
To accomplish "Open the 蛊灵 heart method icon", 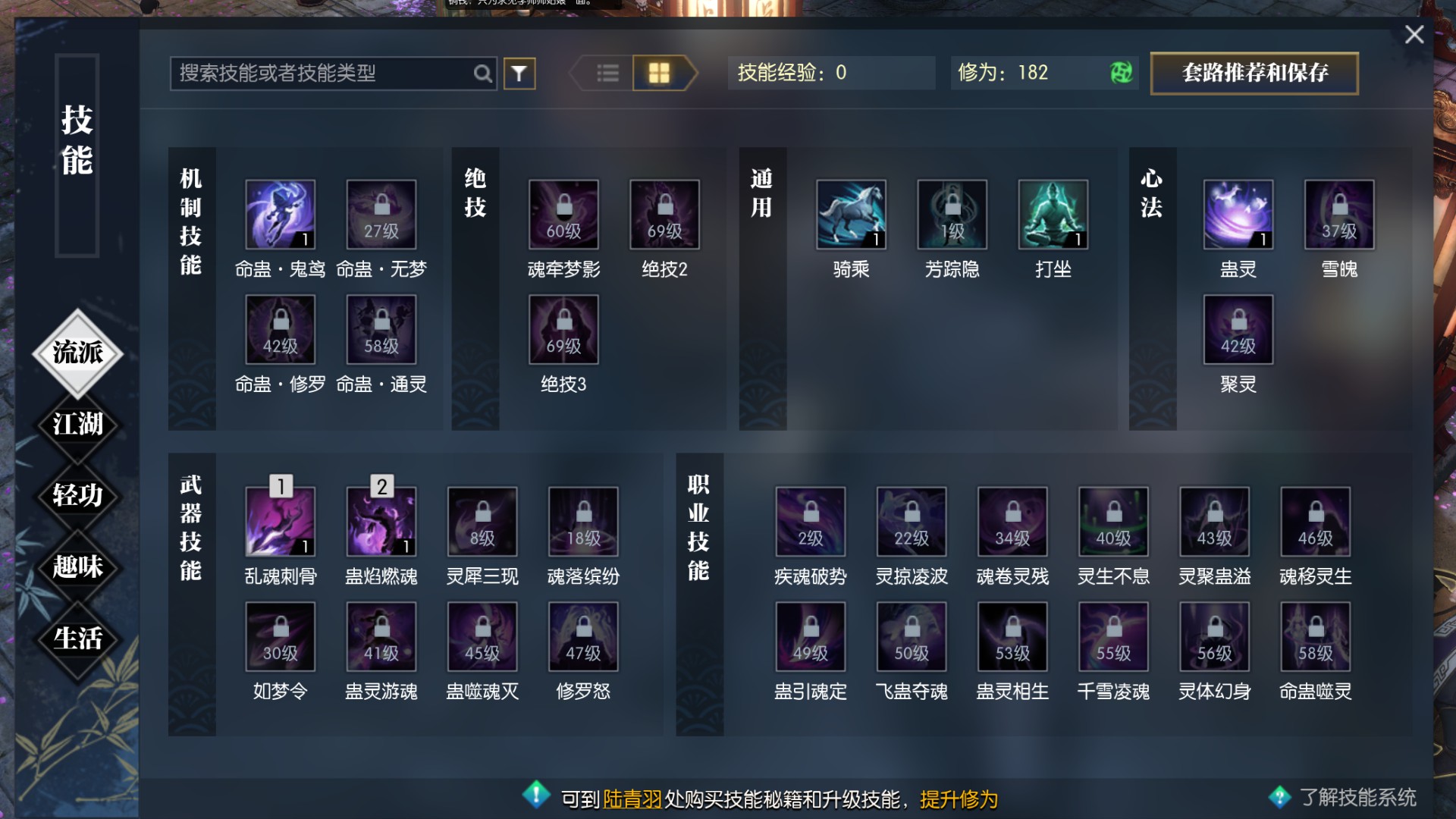I will click(1238, 215).
